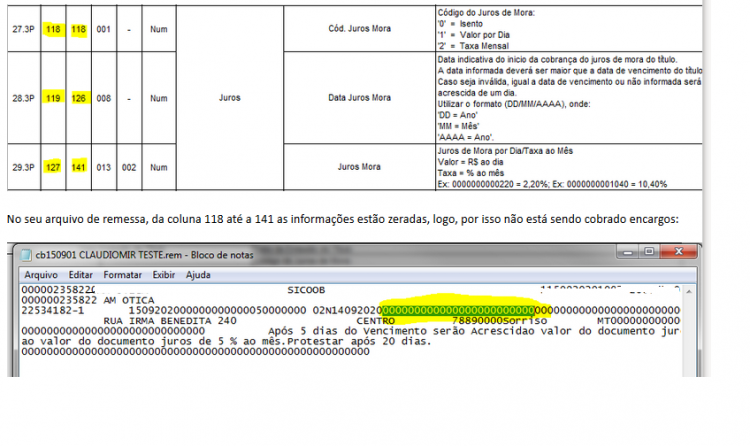Open the Exibir menu
This screenshot has height=446, width=750.
point(164,275)
